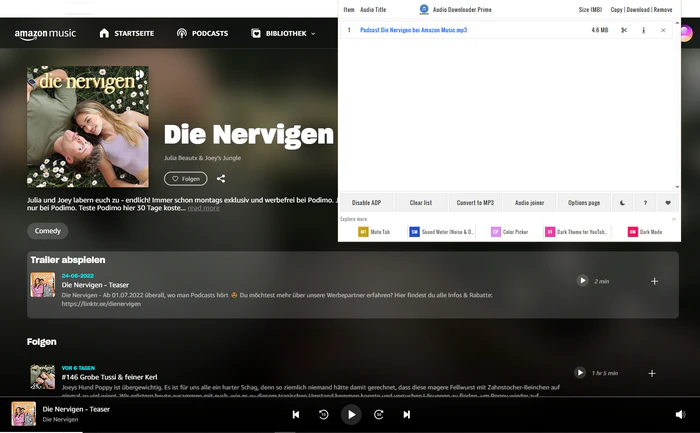Image resolution: width=700 pixels, height=433 pixels.
Task: Close the Explore more section
Action: tap(674, 219)
